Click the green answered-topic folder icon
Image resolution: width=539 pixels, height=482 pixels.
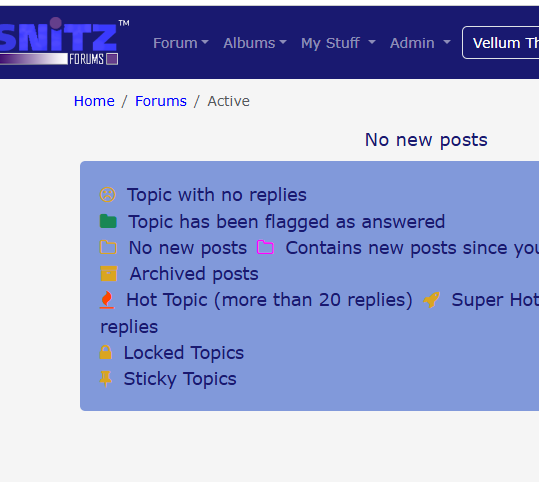pos(108,221)
